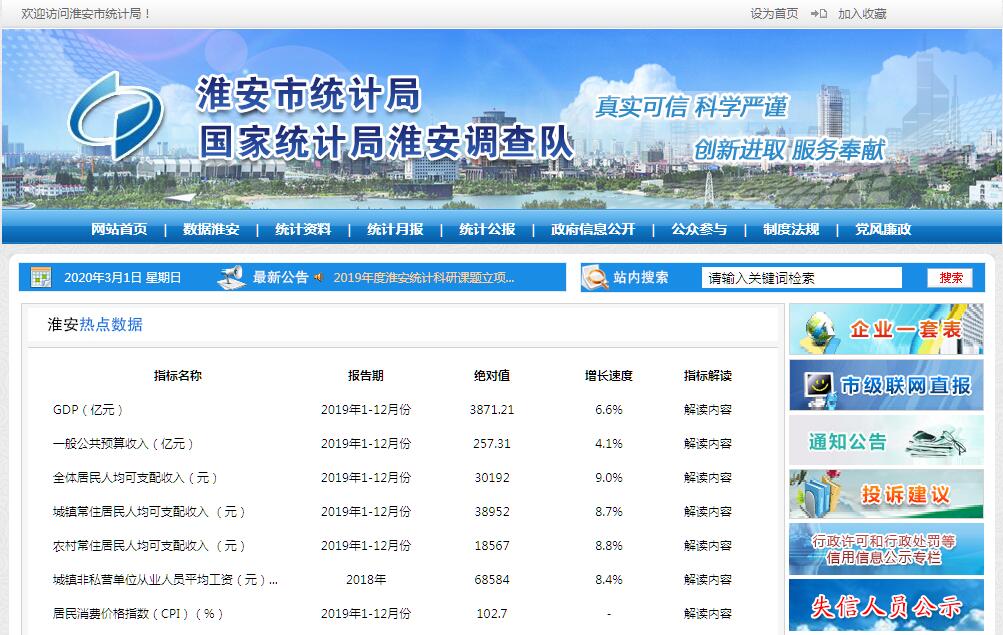
Task: Click the megaphone icon for 最新公告
Action: (232, 277)
